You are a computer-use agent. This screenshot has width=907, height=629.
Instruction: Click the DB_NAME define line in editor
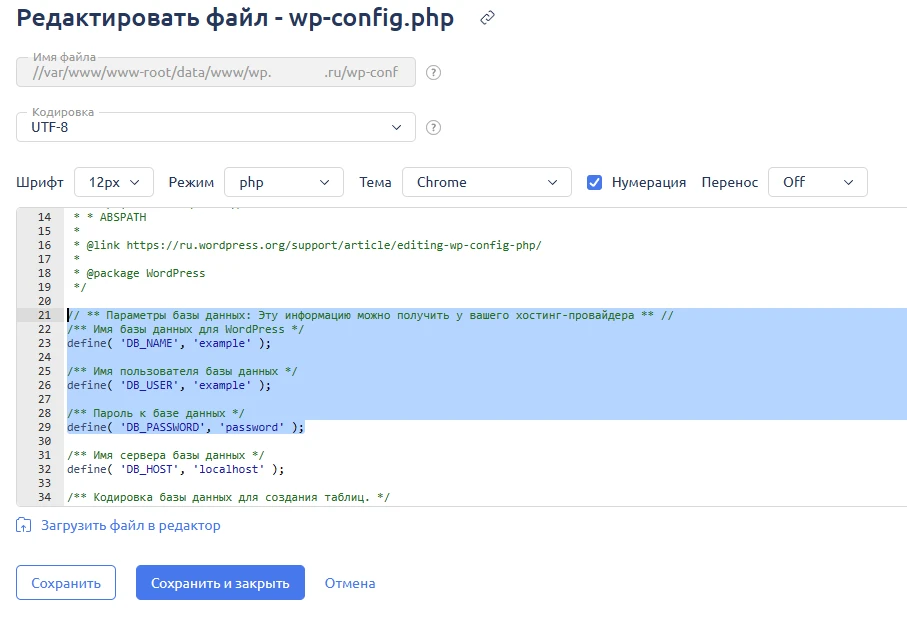click(168, 343)
